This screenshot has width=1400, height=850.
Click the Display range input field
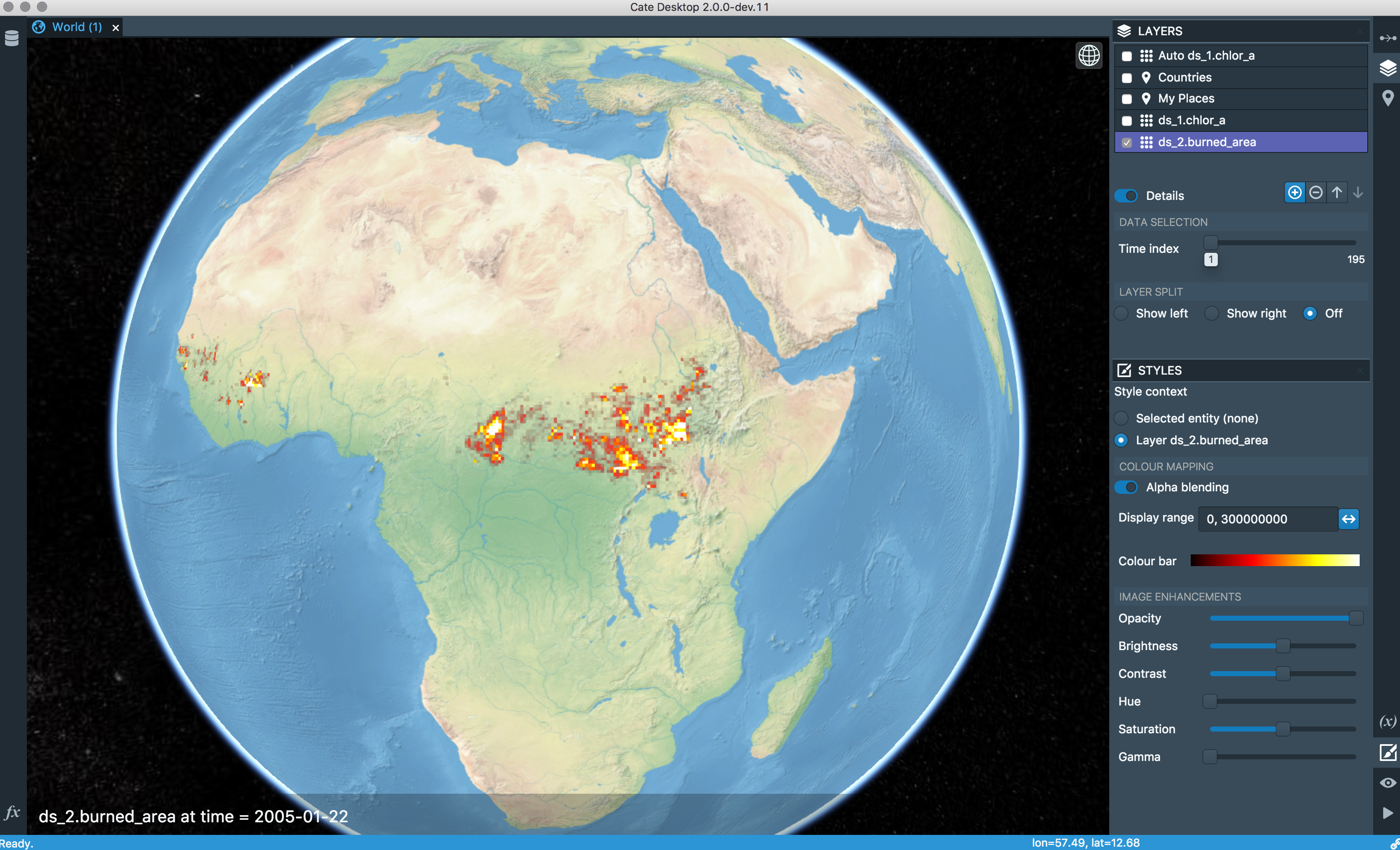[x=1268, y=519]
